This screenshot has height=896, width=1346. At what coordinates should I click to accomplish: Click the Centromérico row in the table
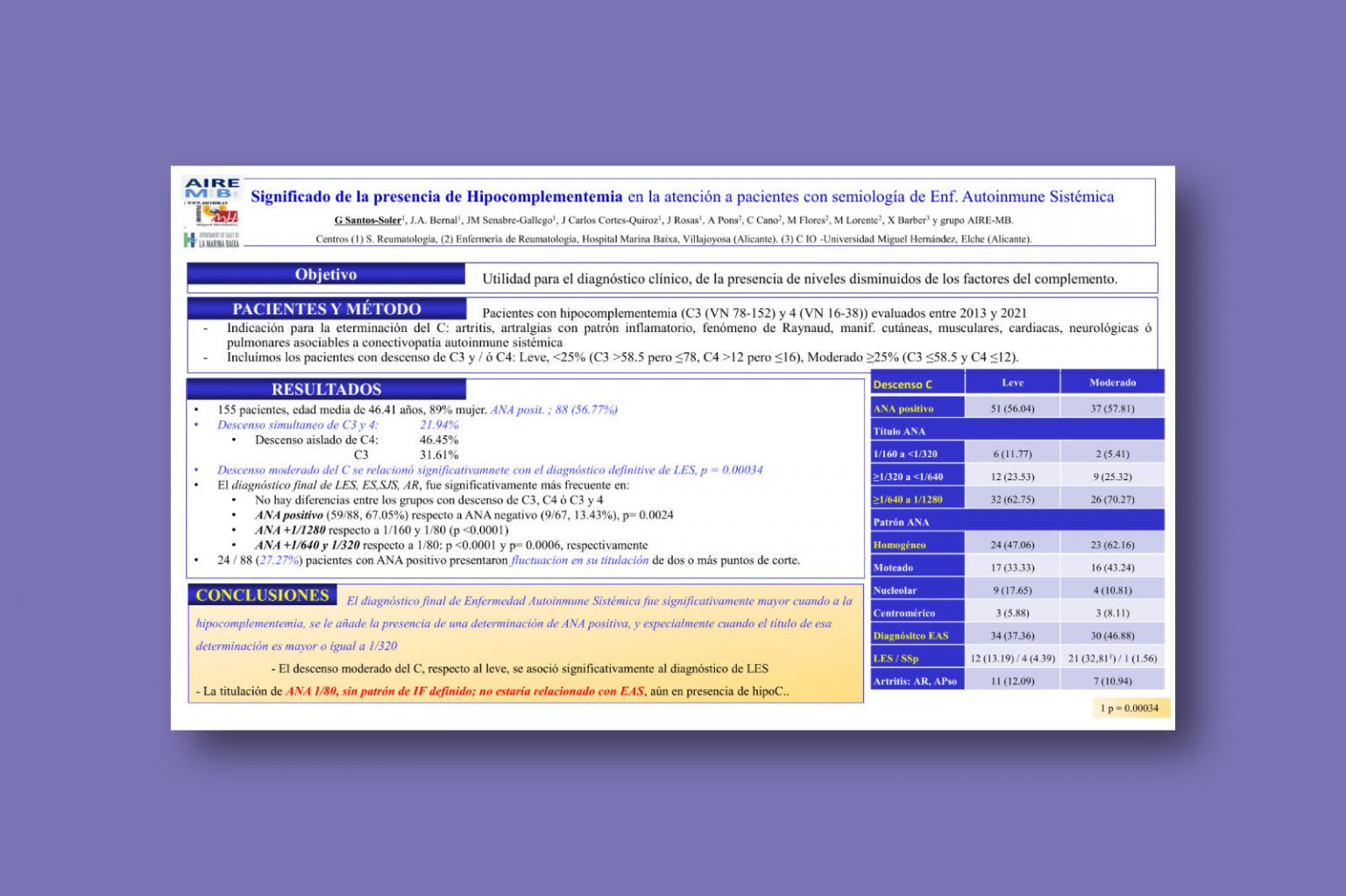903,611
